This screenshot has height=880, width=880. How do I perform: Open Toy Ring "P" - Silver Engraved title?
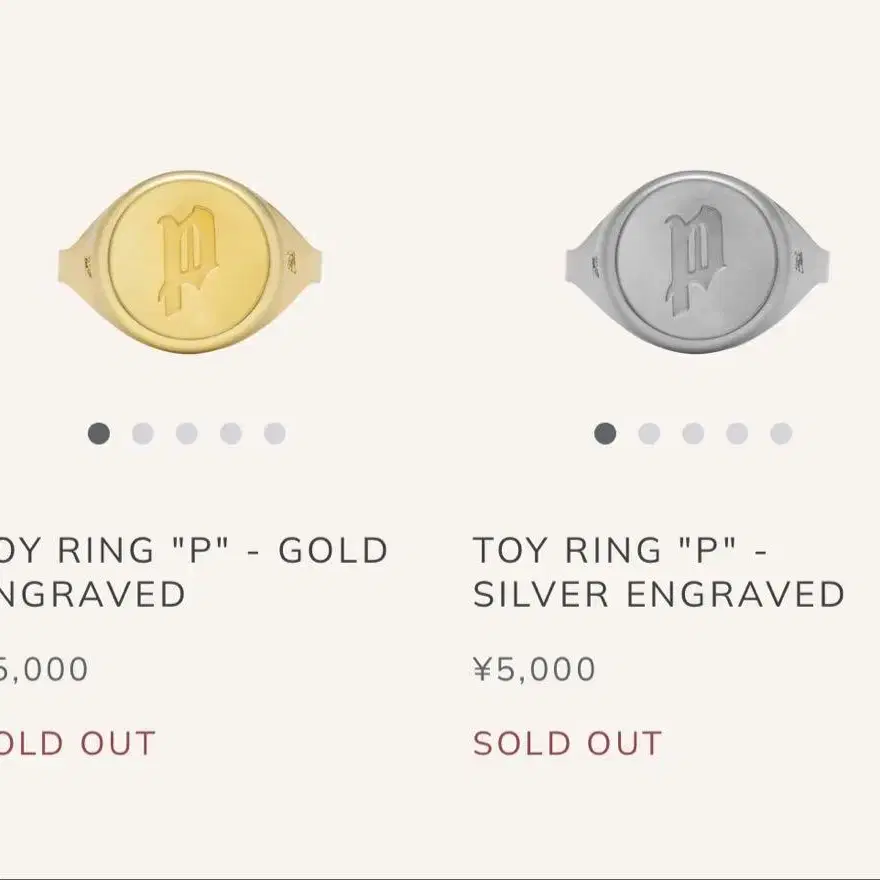pyautogui.click(x=658, y=572)
